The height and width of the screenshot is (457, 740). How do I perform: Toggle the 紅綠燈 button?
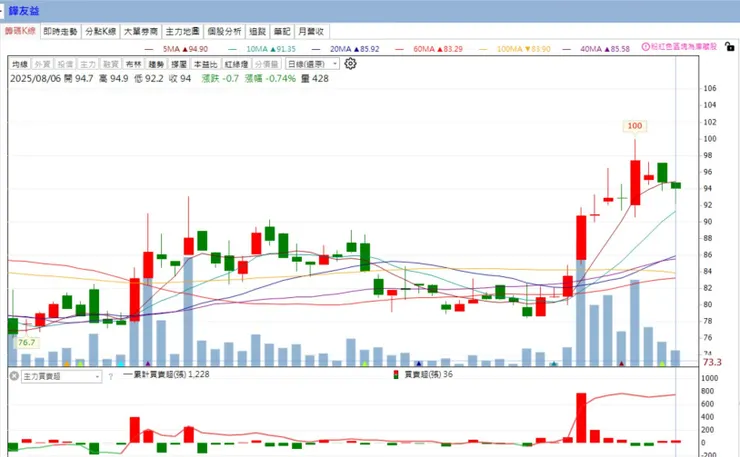click(236, 64)
